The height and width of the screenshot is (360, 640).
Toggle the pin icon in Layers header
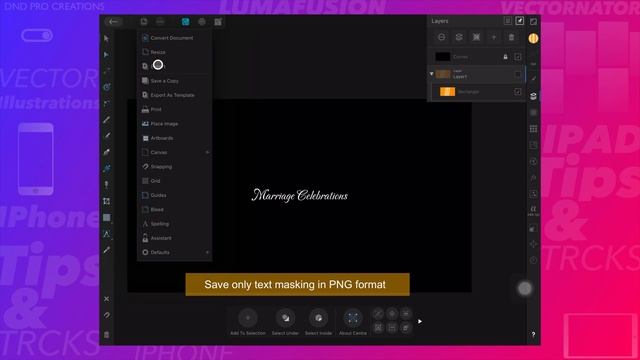coord(520,21)
